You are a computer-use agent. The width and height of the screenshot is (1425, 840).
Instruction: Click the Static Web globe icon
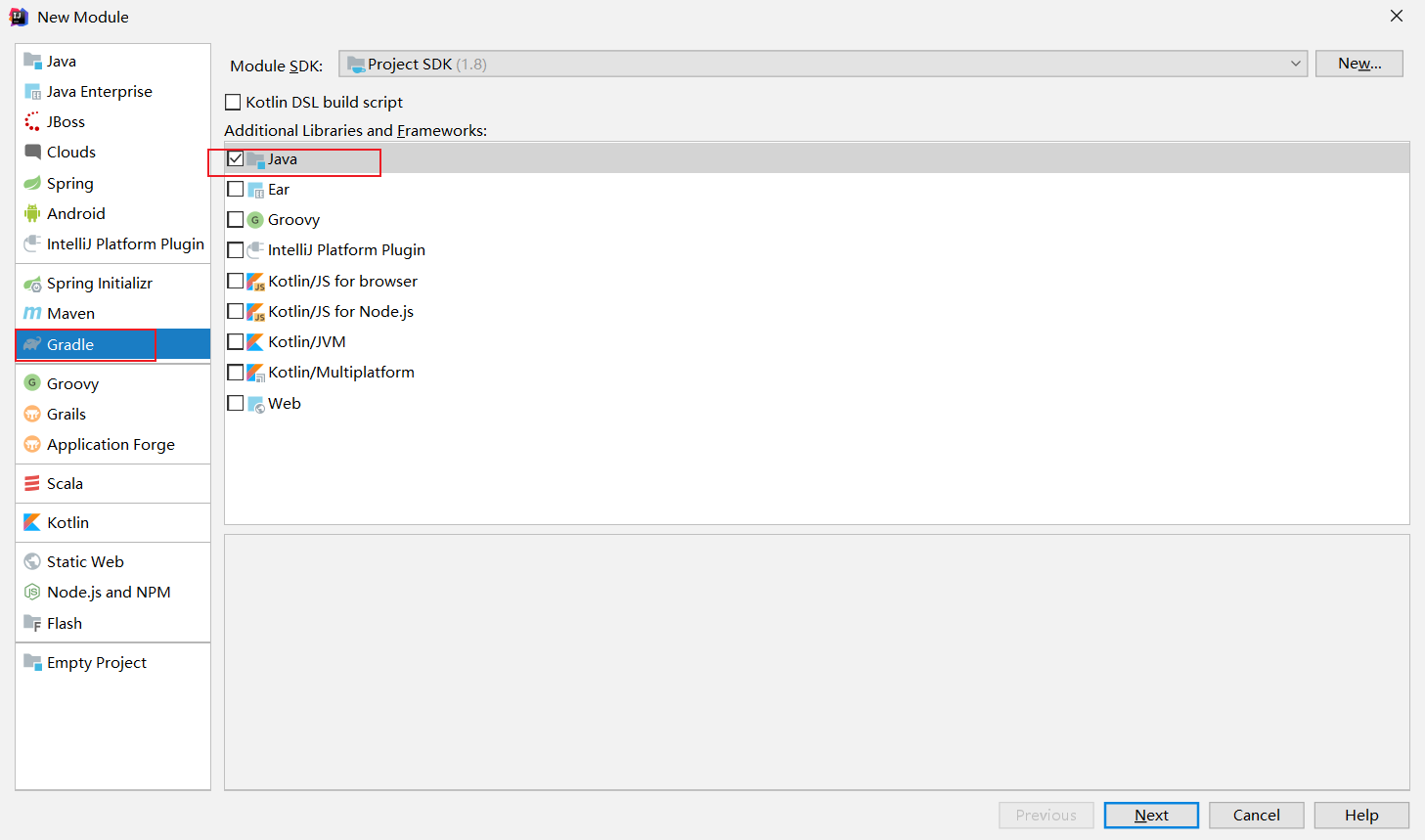[x=32, y=562]
